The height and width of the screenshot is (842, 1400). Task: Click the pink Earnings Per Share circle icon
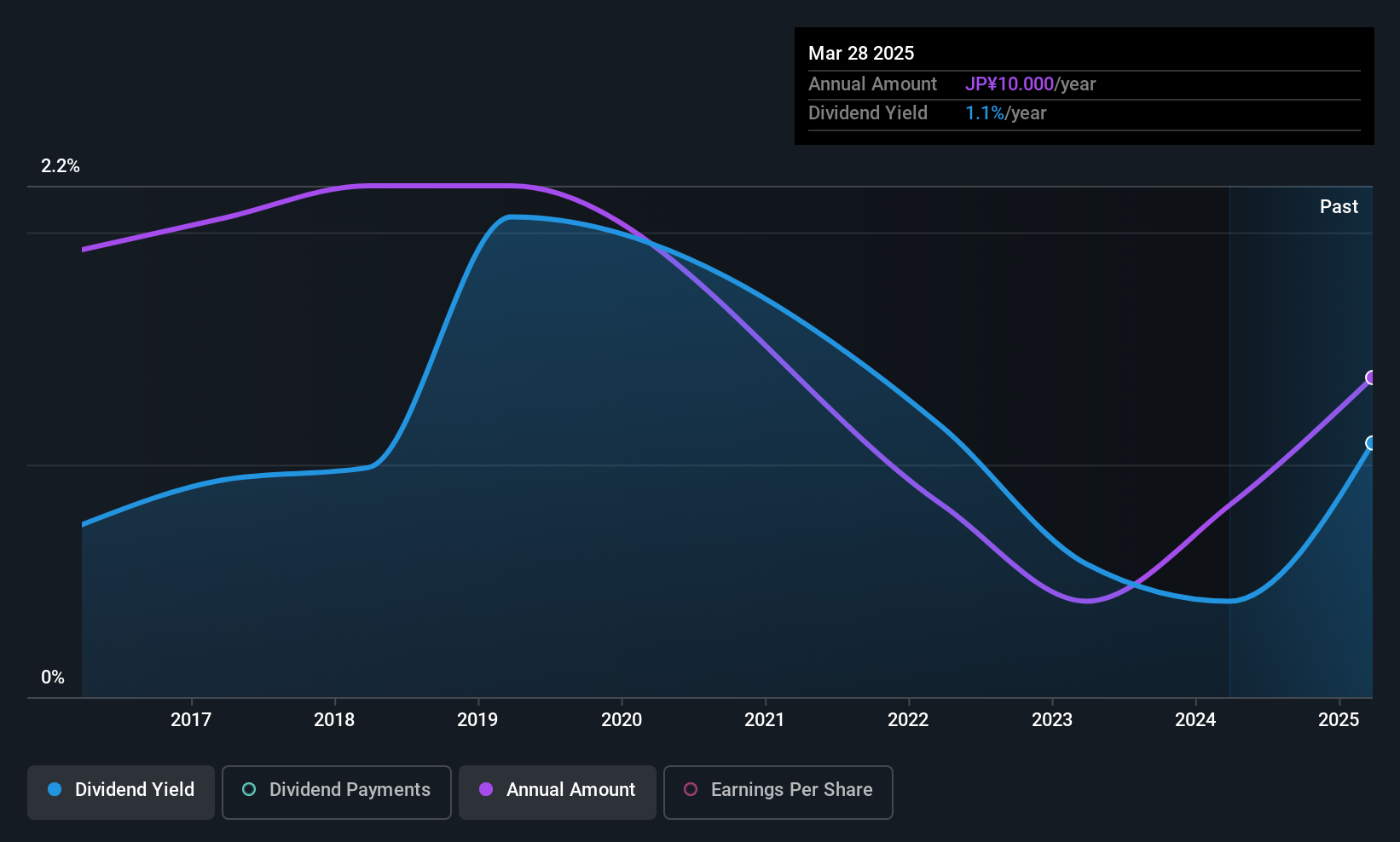coord(691,789)
